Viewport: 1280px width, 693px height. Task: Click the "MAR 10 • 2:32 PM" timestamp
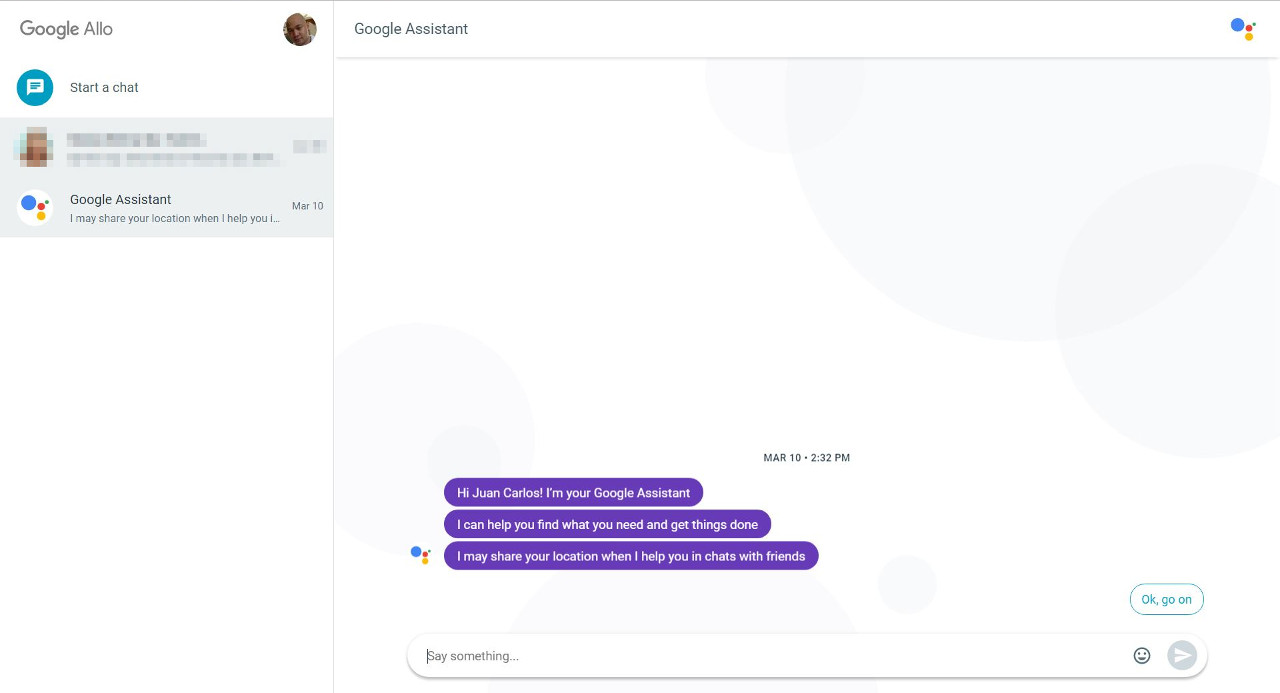(806, 458)
